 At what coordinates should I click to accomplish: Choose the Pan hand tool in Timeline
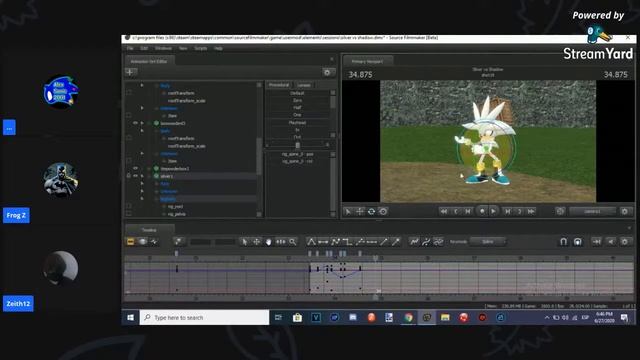(x=268, y=242)
